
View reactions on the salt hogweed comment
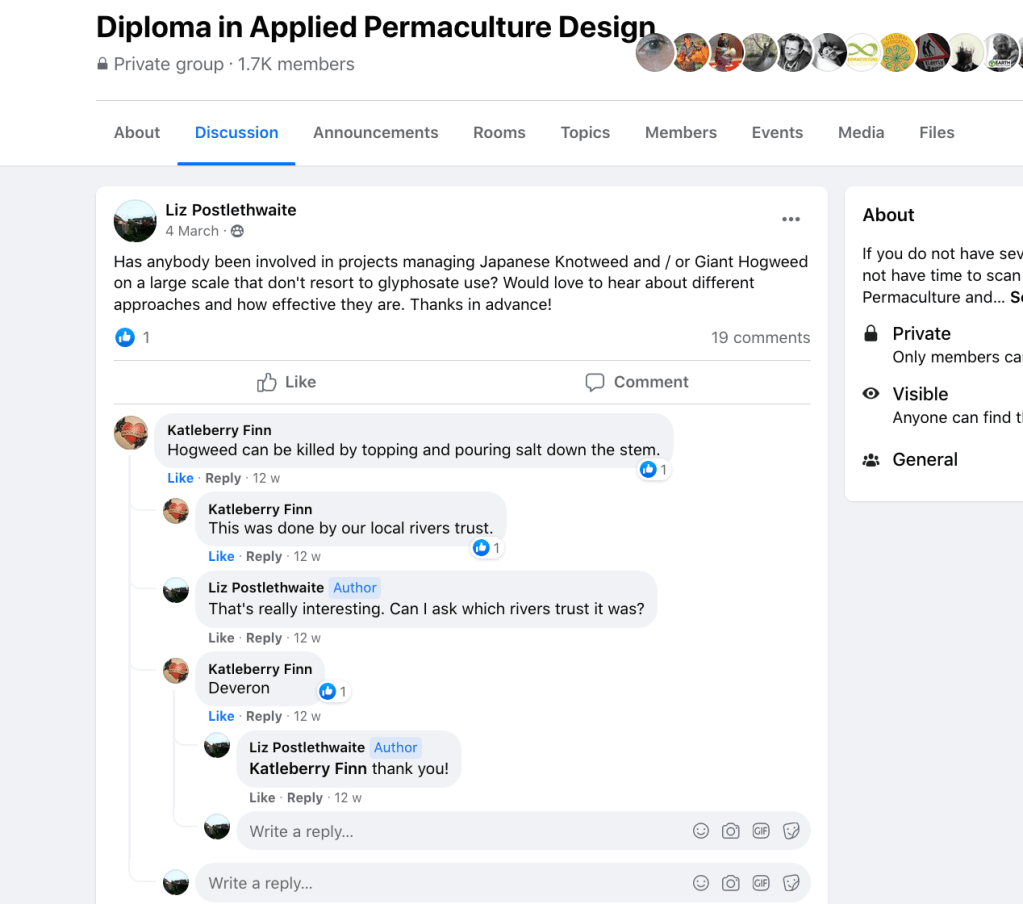pyautogui.click(x=653, y=469)
